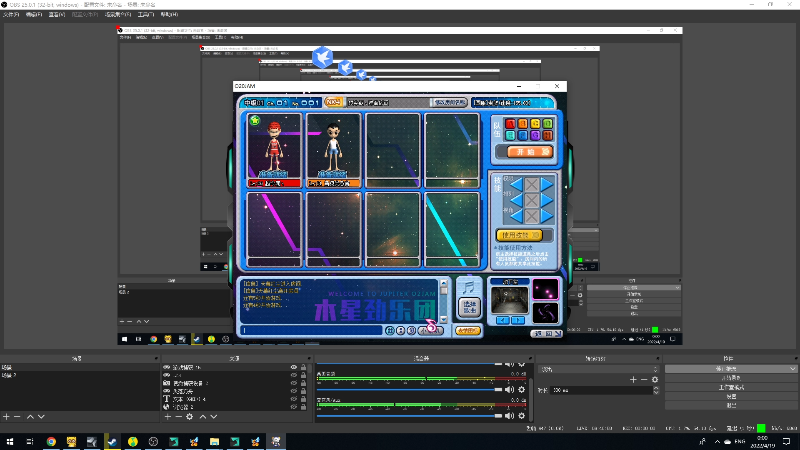Click orange Start button in O2Jam room
The height and width of the screenshot is (450, 800).
[x=530, y=152]
